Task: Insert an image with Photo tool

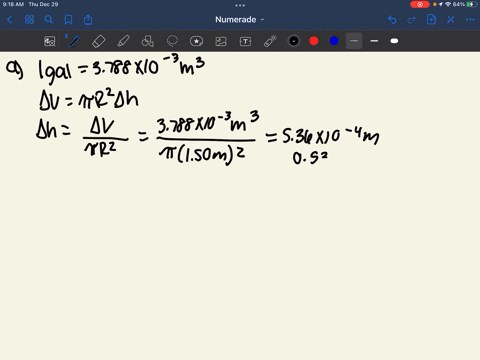Action: pyautogui.click(x=221, y=41)
